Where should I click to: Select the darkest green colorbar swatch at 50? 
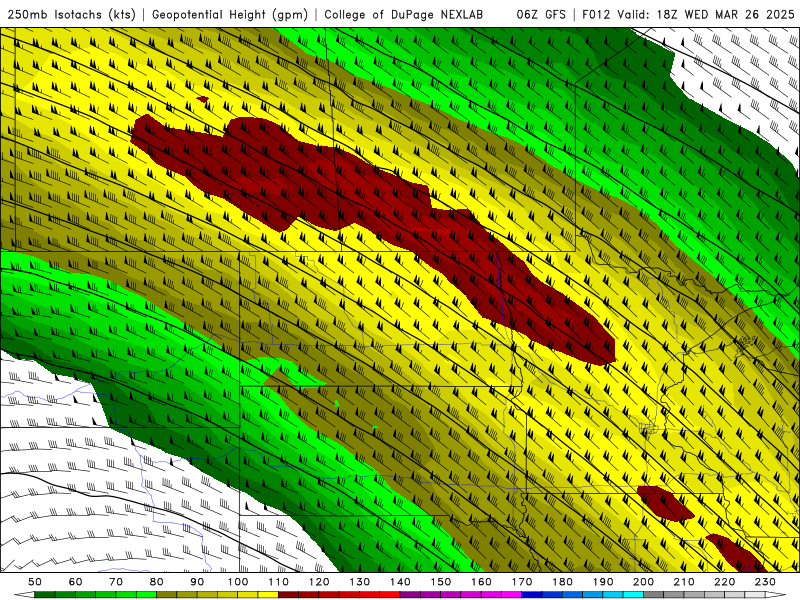click(x=45, y=595)
